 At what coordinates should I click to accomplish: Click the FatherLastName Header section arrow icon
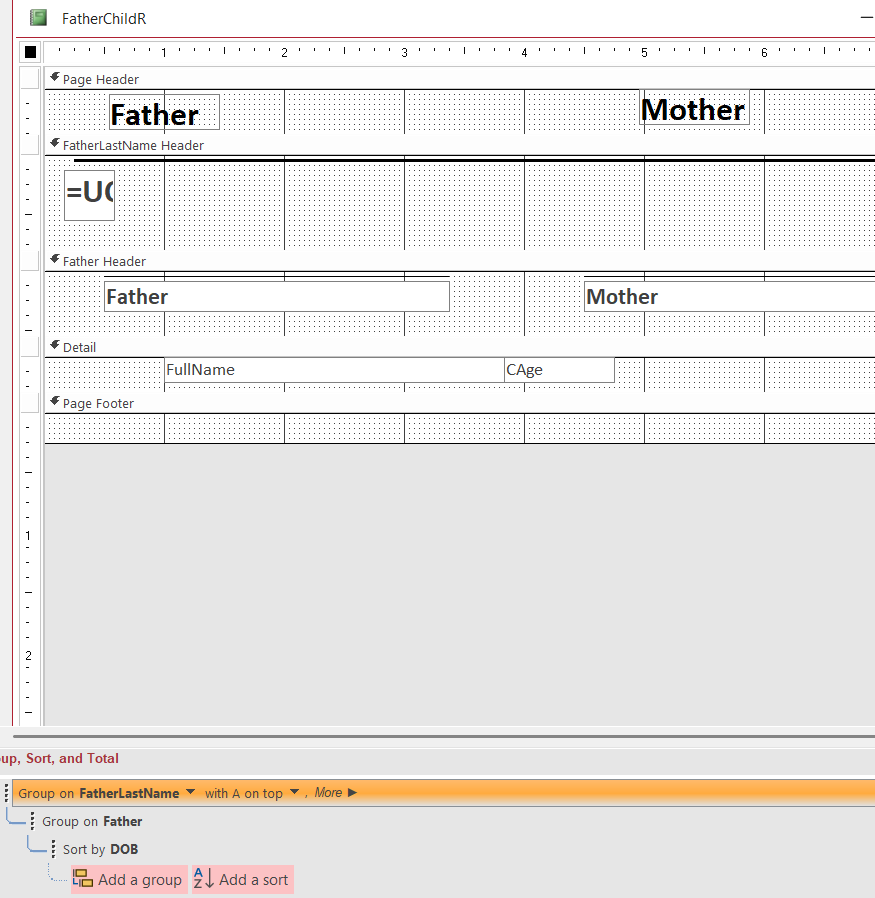pyautogui.click(x=55, y=143)
